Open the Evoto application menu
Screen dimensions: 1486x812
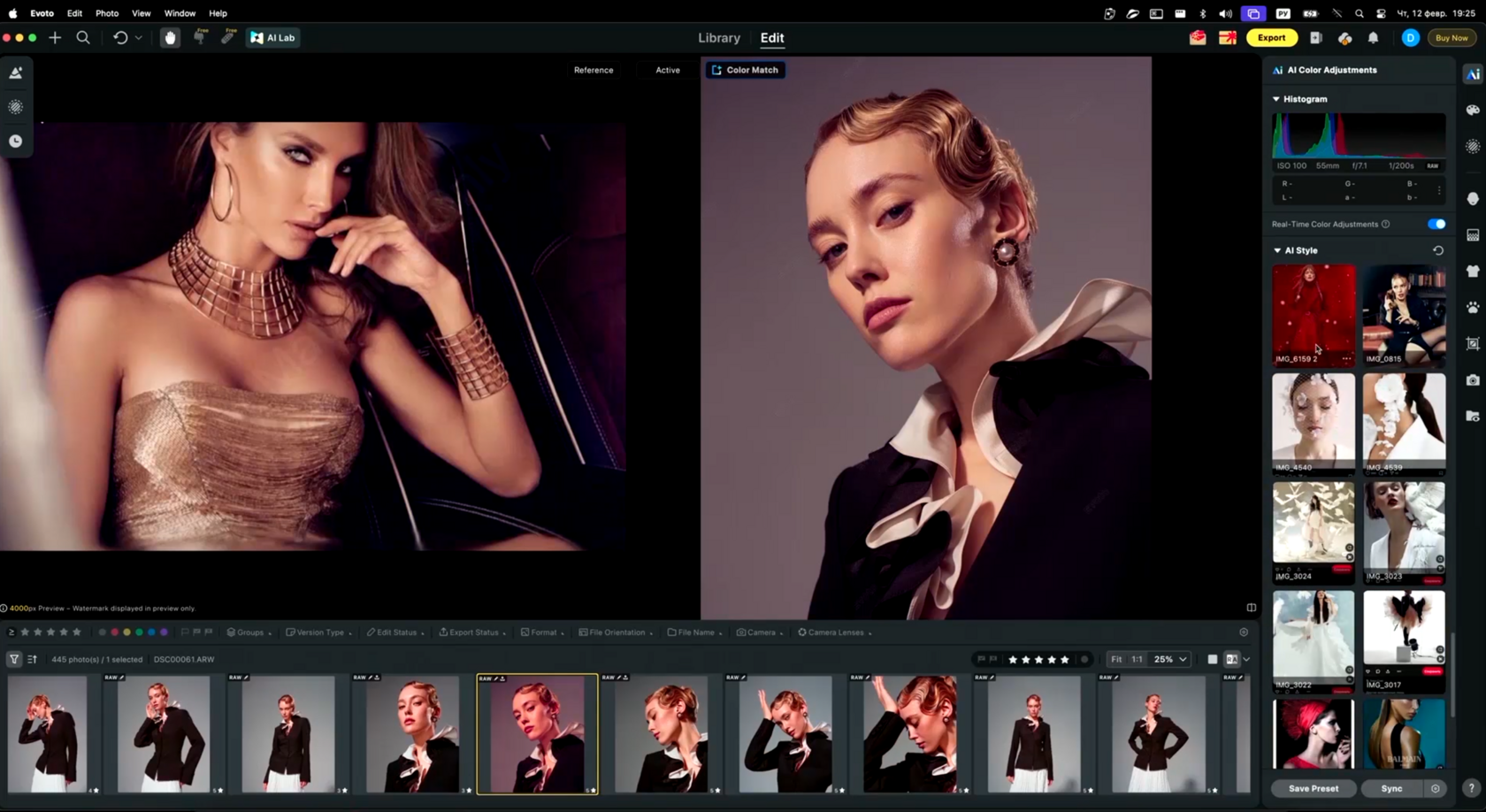[x=42, y=13]
